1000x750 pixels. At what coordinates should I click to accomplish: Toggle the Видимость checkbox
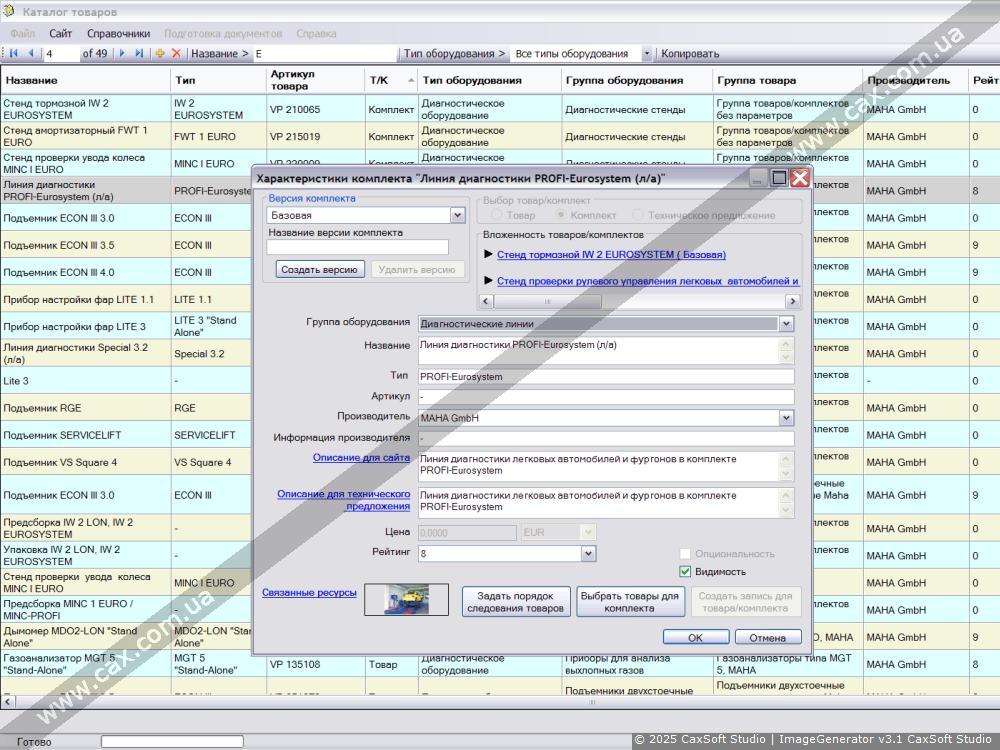point(685,572)
